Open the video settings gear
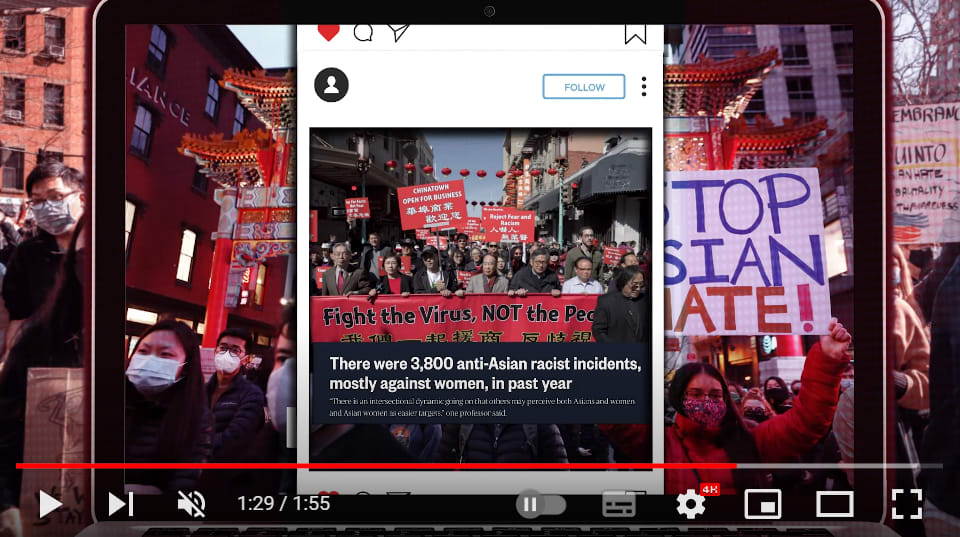 691,505
